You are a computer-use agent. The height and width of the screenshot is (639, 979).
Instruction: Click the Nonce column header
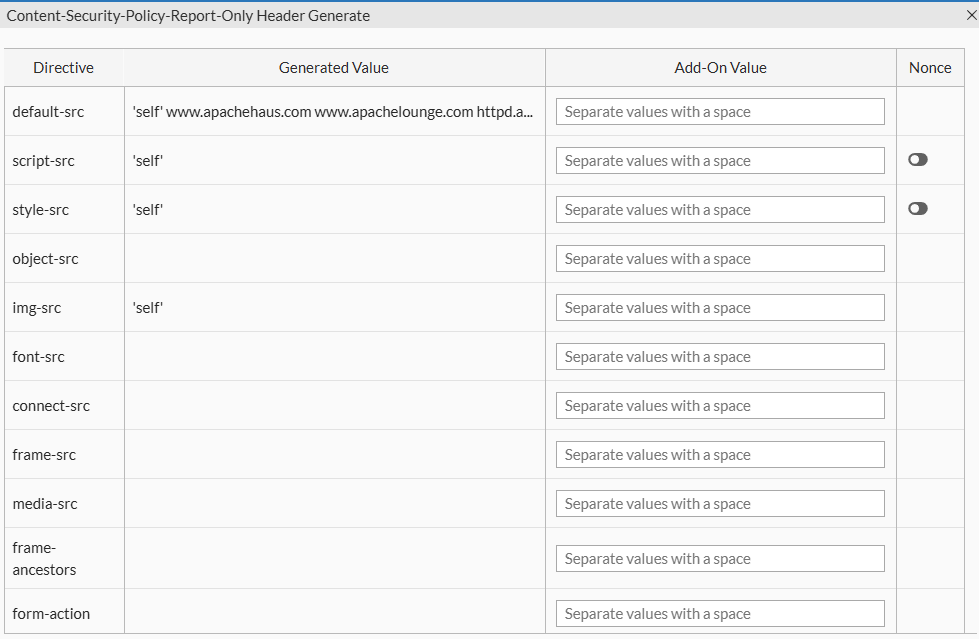(x=930, y=68)
